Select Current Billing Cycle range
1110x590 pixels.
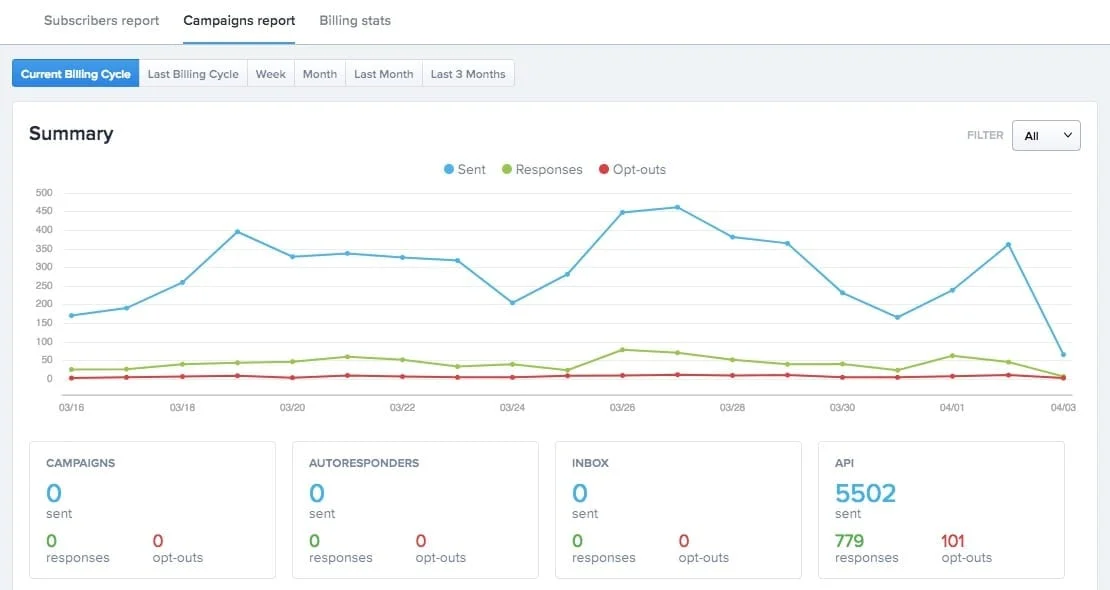click(76, 74)
